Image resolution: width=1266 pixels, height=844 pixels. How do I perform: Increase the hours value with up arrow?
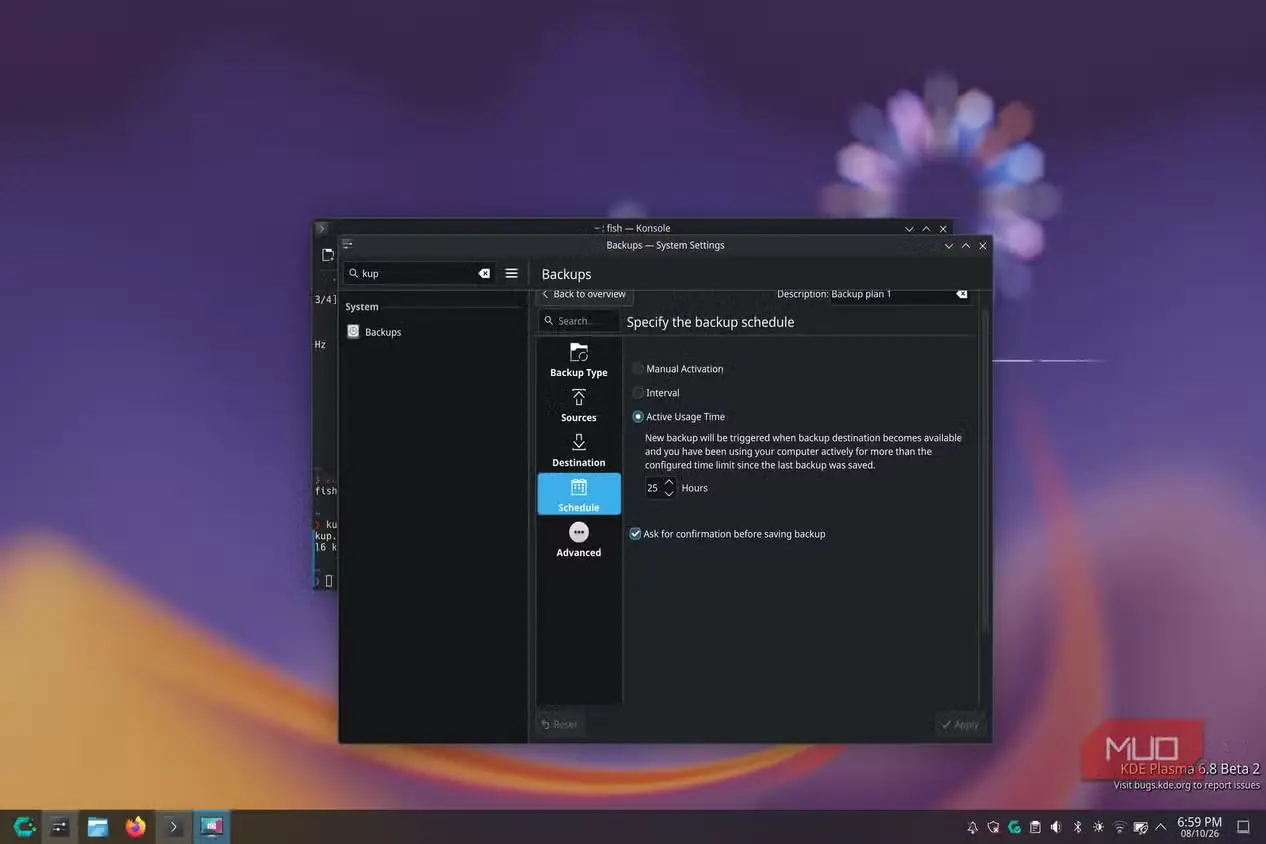tap(669, 482)
